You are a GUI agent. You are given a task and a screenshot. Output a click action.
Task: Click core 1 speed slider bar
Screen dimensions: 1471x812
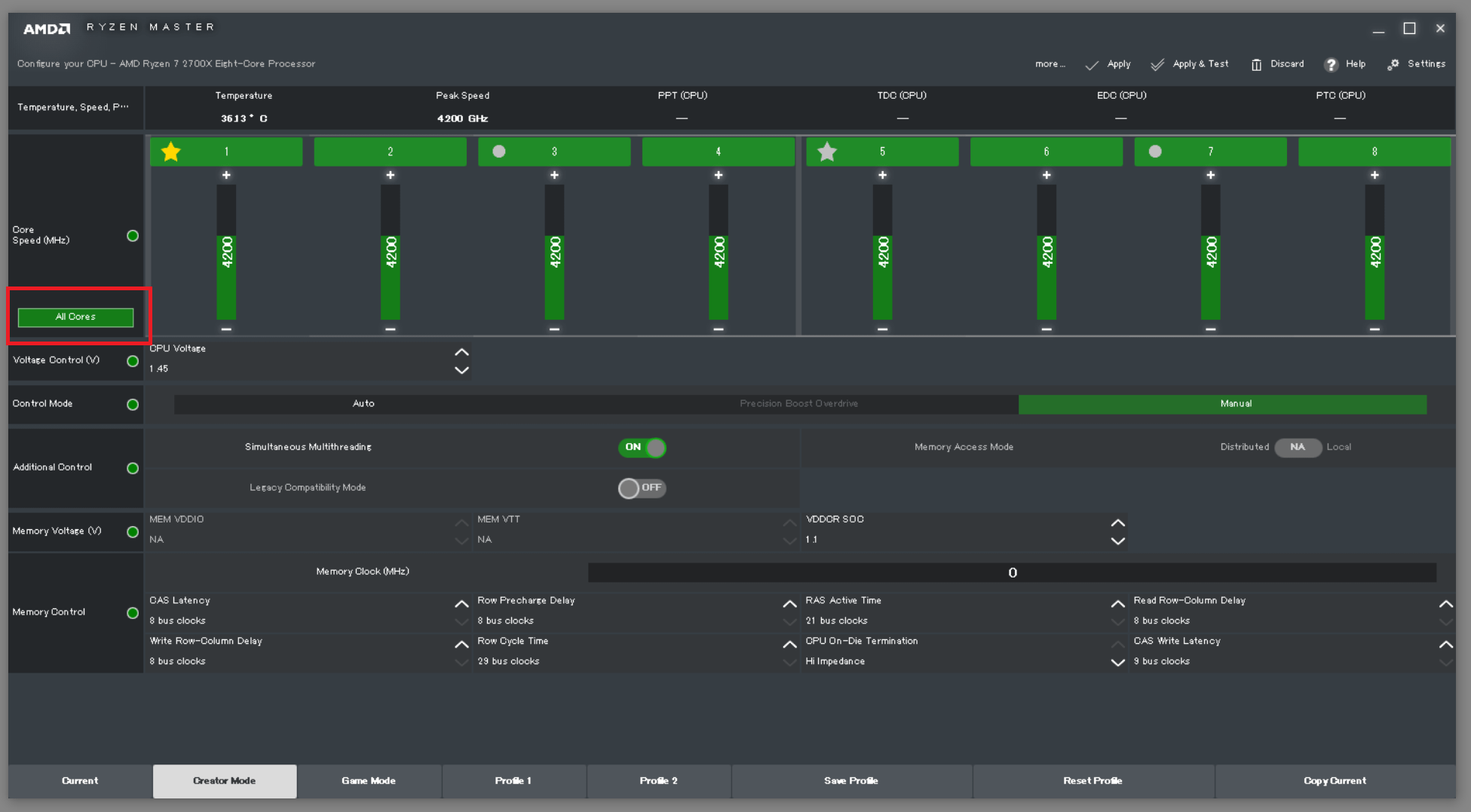(226, 252)
